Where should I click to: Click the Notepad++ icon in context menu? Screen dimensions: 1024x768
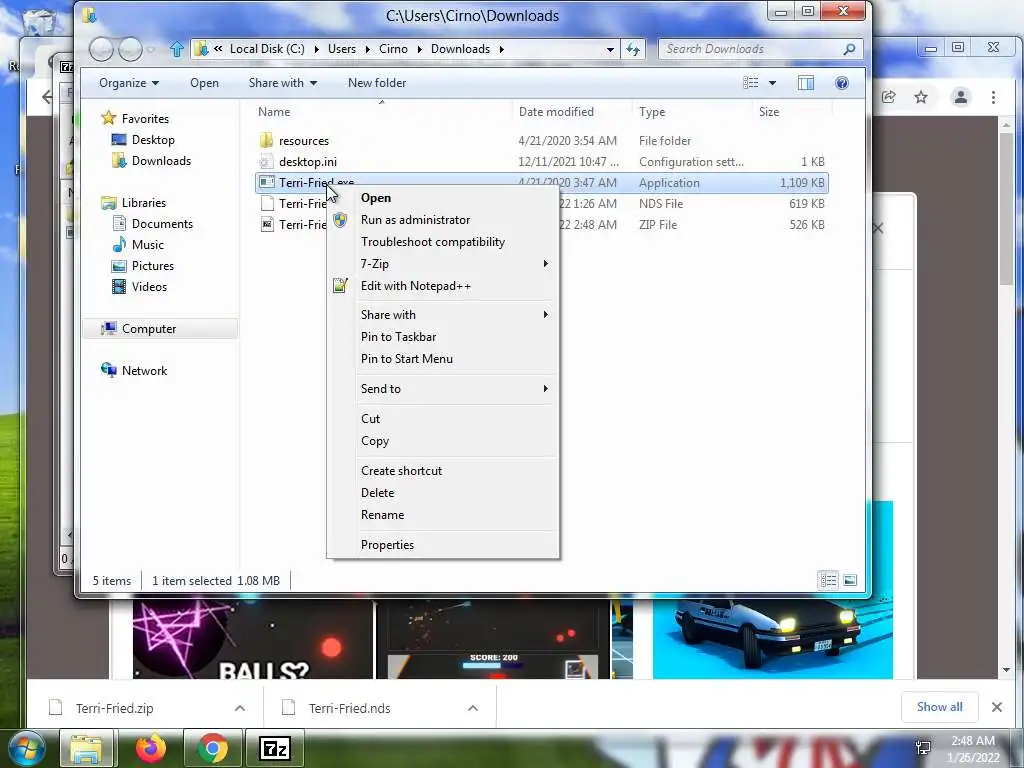click(x=340, y=285)
